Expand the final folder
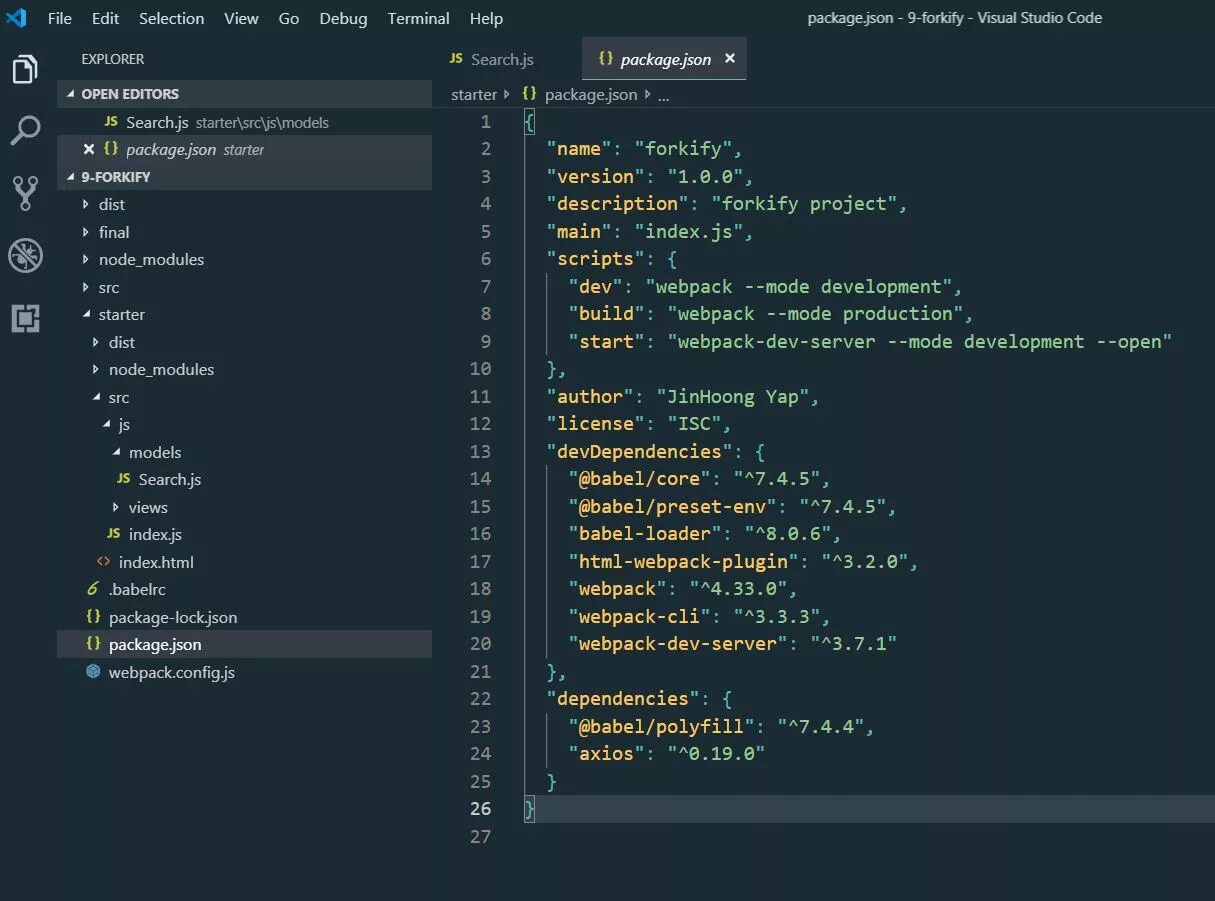The width and height of the screenshot is (1215, 901). 114,232
